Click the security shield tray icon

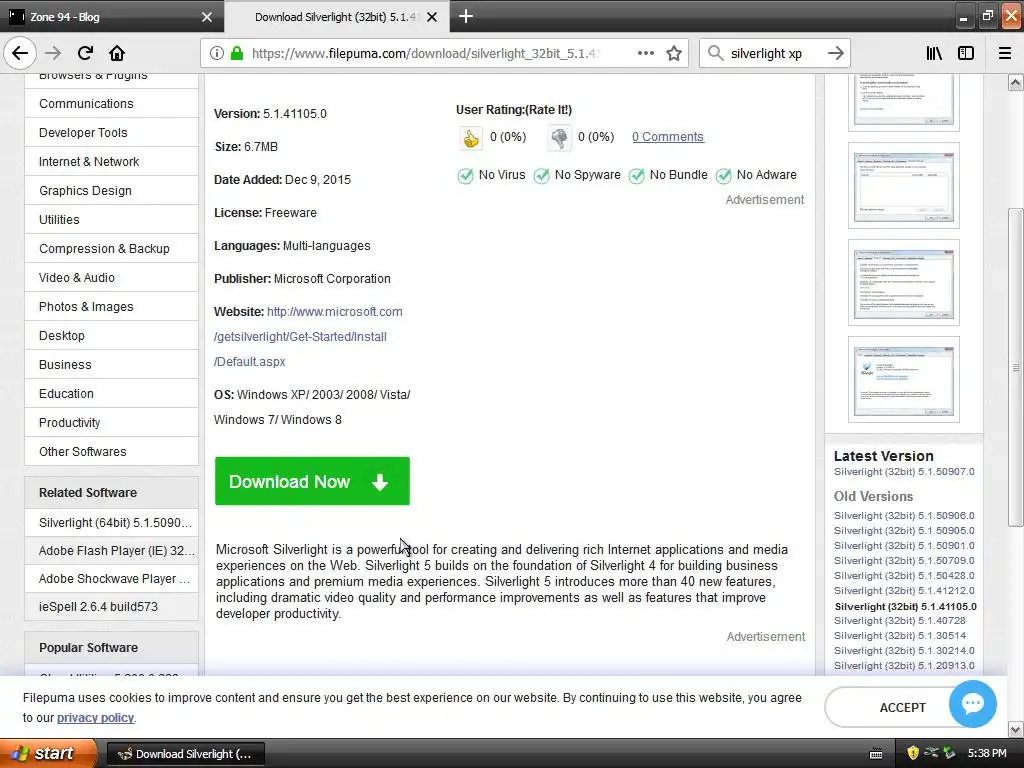[x=912, y=753]
